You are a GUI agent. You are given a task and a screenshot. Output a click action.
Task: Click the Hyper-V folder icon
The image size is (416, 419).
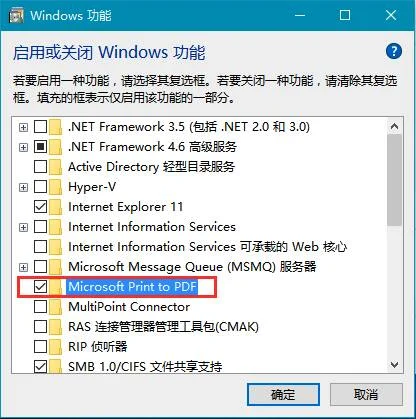point(55,187)
